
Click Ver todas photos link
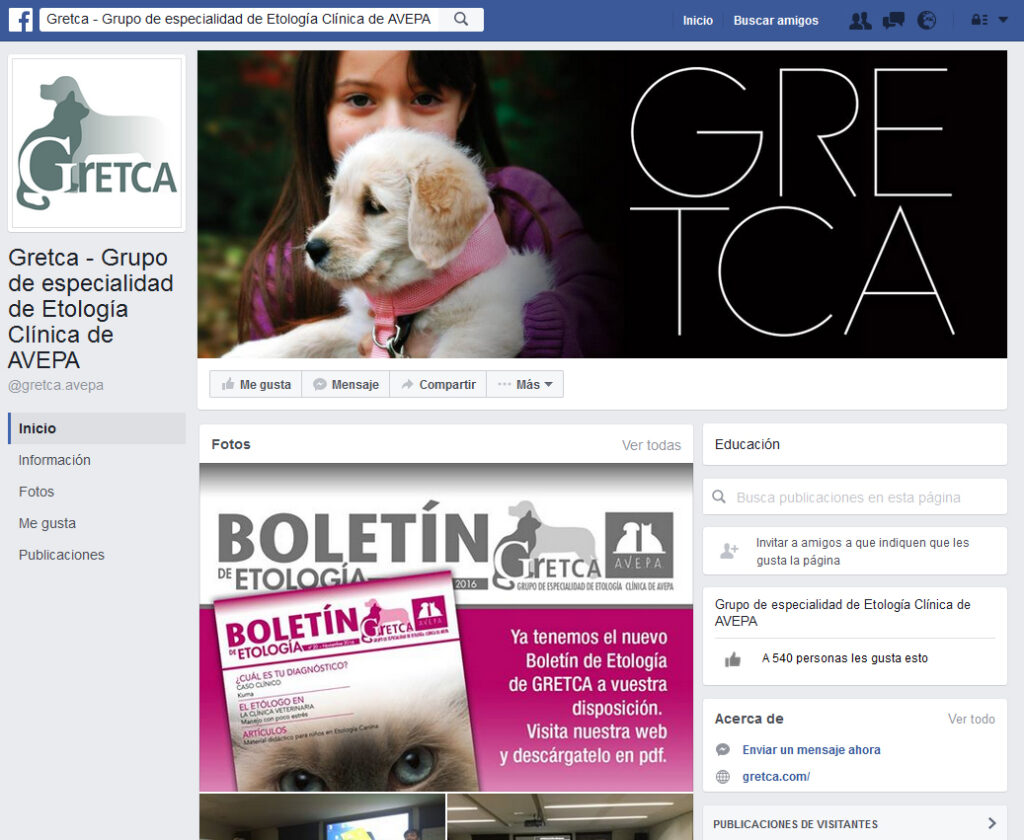tap(651, 445)
